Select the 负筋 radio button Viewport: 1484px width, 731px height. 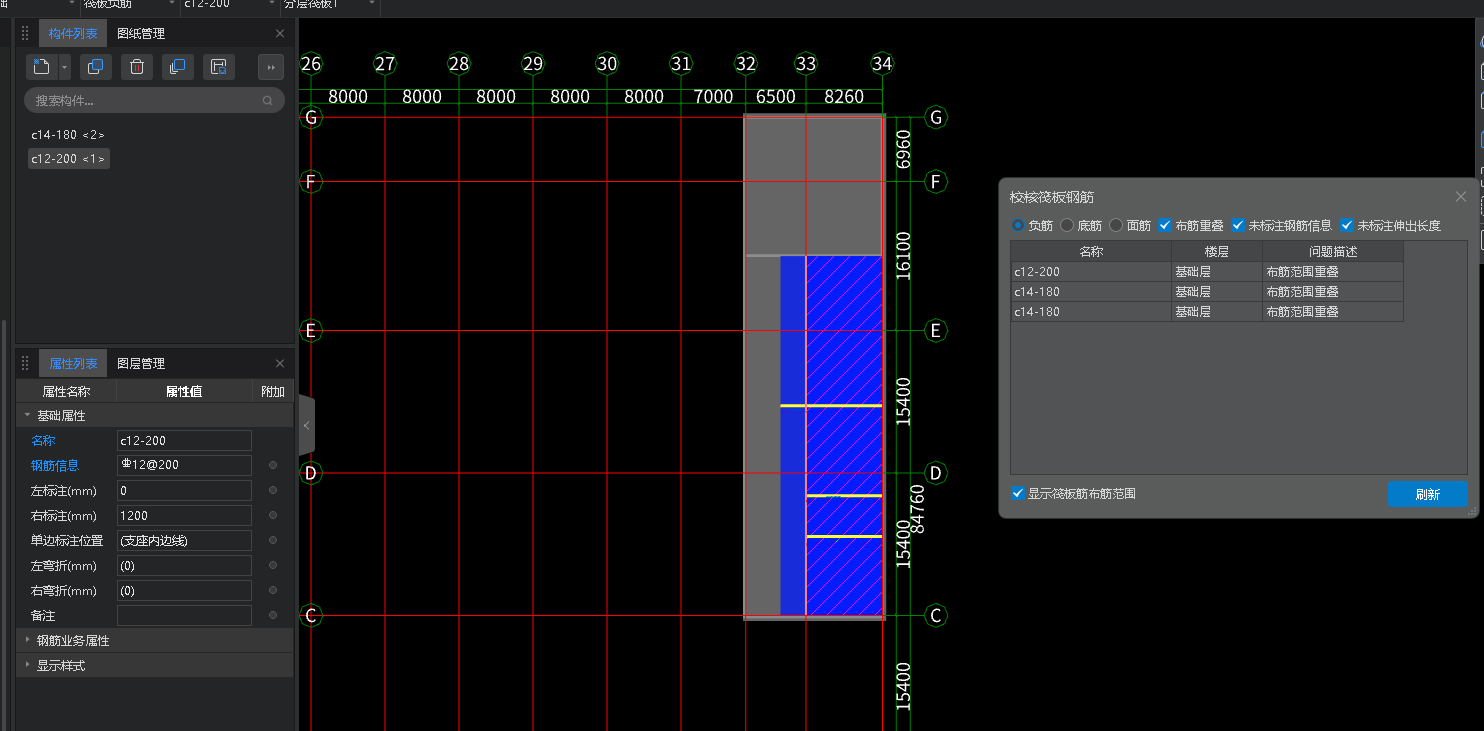(1019, 225)
